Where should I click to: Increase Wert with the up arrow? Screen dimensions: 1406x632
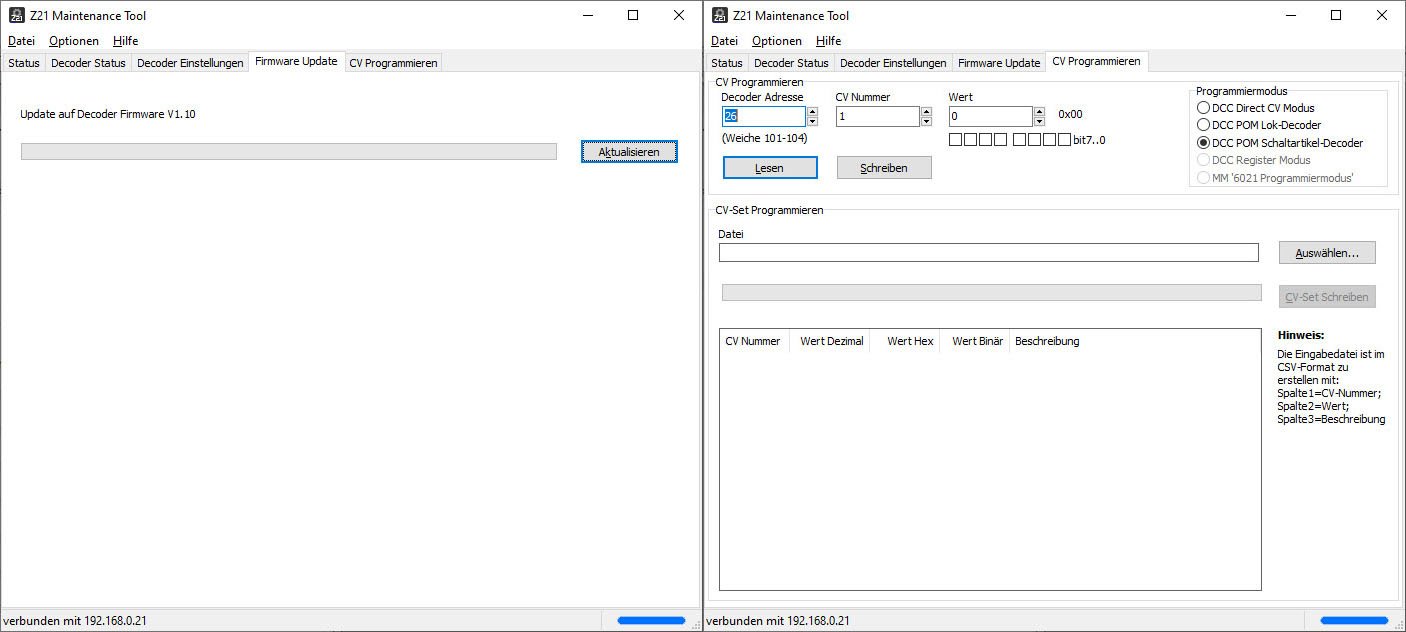pyautogui.click(x=1039, y=112)
